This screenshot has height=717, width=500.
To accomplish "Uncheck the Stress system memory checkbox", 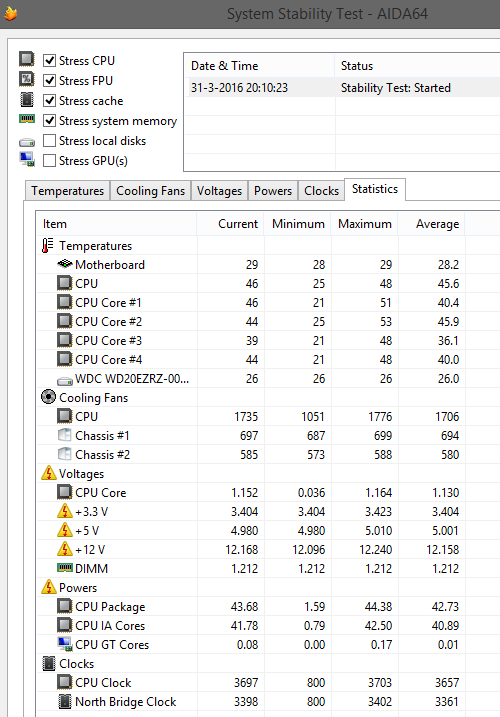I will point(49,121).
